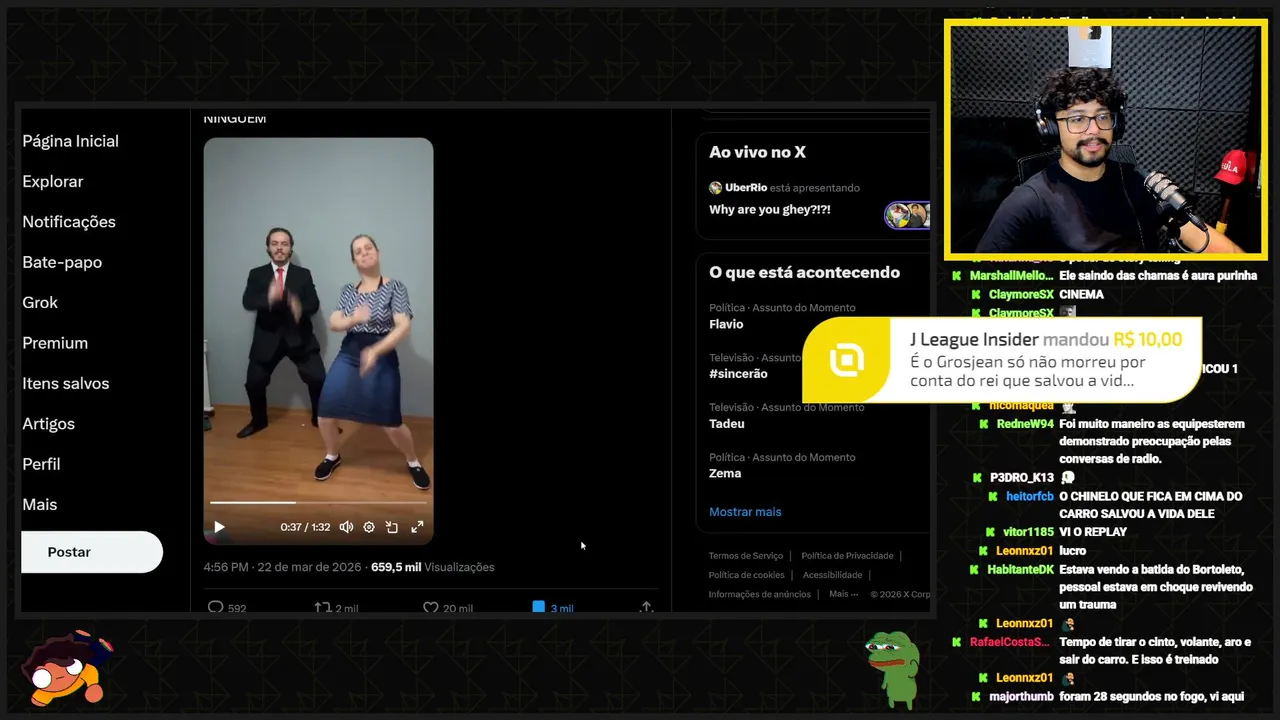Open the Explorar sidebar item
This screenshot has width=1280, height=720.
(53, 181)
